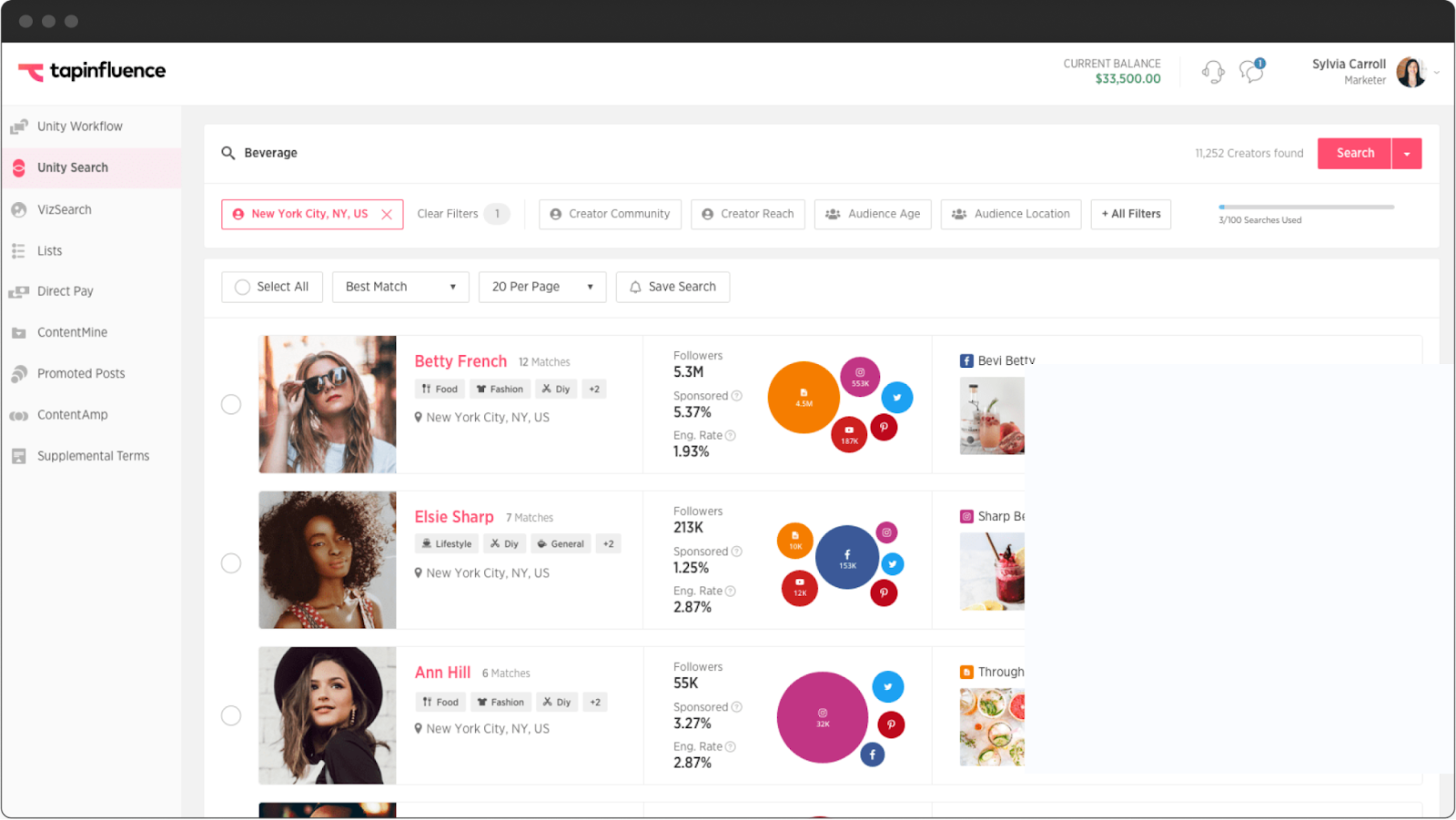Select Ann Hill's row radio

pos(231,715)
